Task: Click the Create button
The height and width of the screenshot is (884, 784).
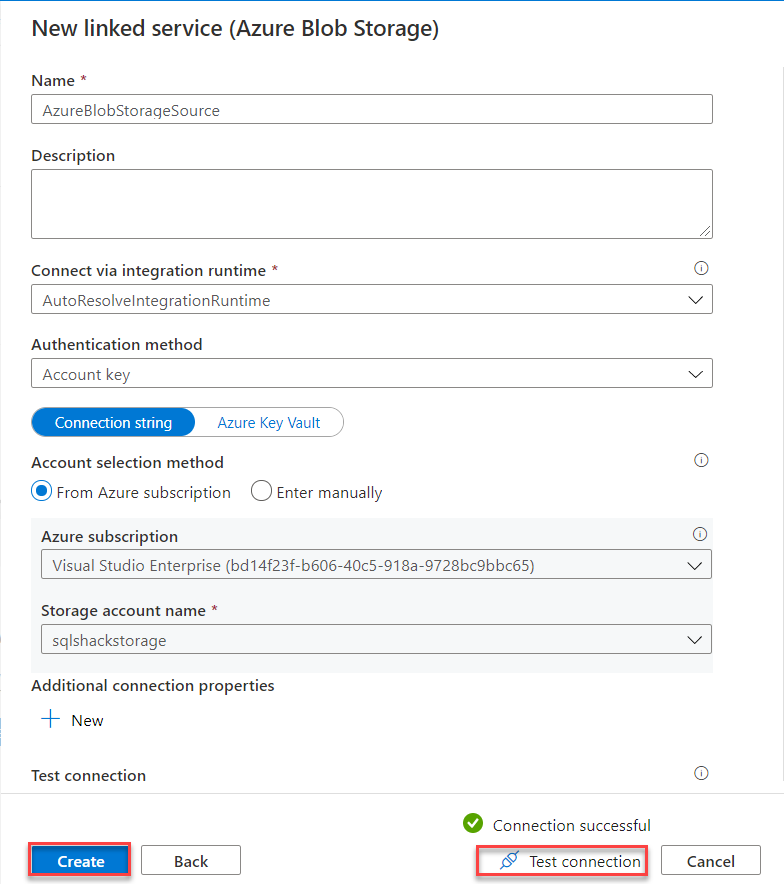Action: [x=79, y=860]
